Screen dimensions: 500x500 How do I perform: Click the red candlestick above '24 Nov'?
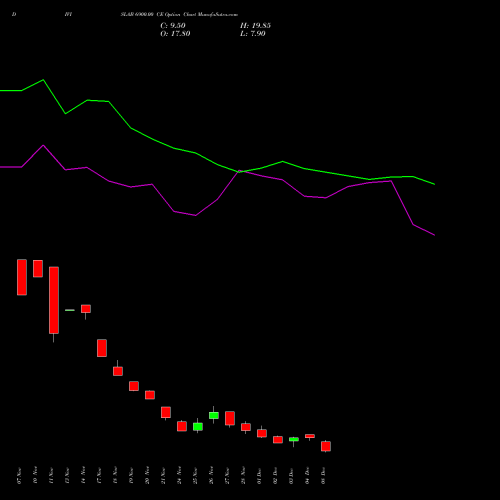tap(182, 426)
